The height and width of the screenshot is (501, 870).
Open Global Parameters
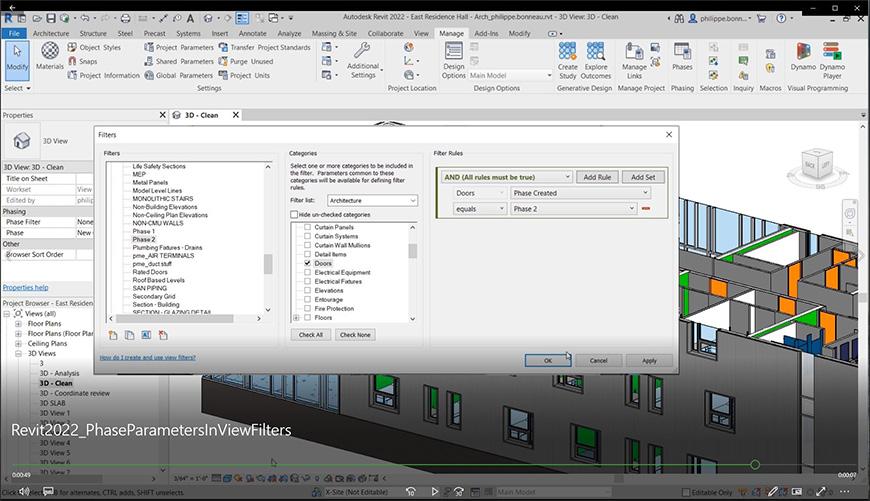pos(179,75)
